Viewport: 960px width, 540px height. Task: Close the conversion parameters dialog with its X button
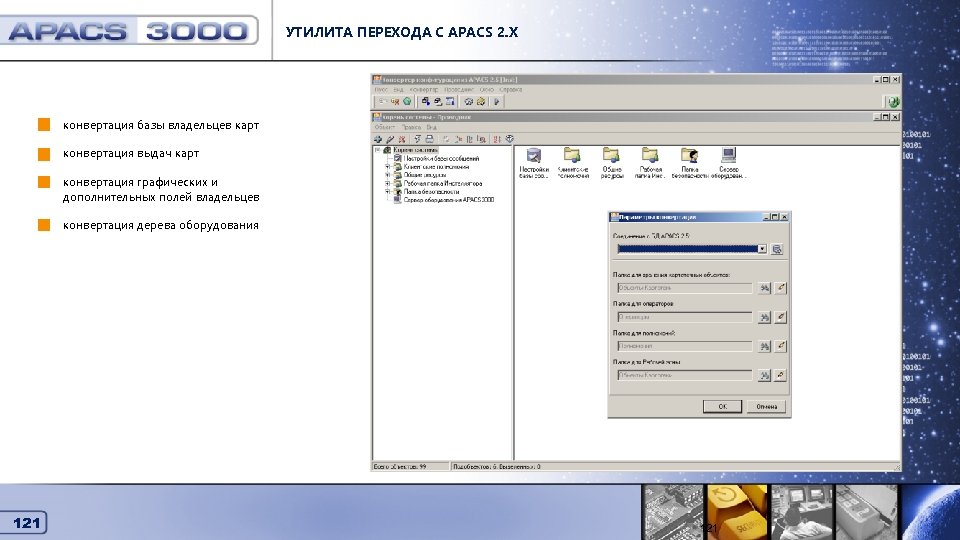(784, 217)
